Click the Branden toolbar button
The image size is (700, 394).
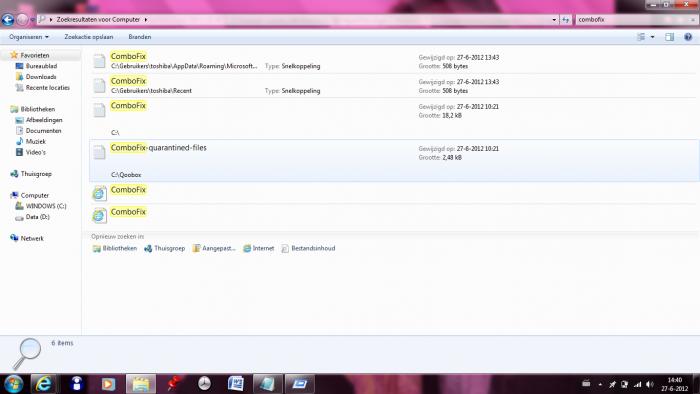[x=140, y=37]
